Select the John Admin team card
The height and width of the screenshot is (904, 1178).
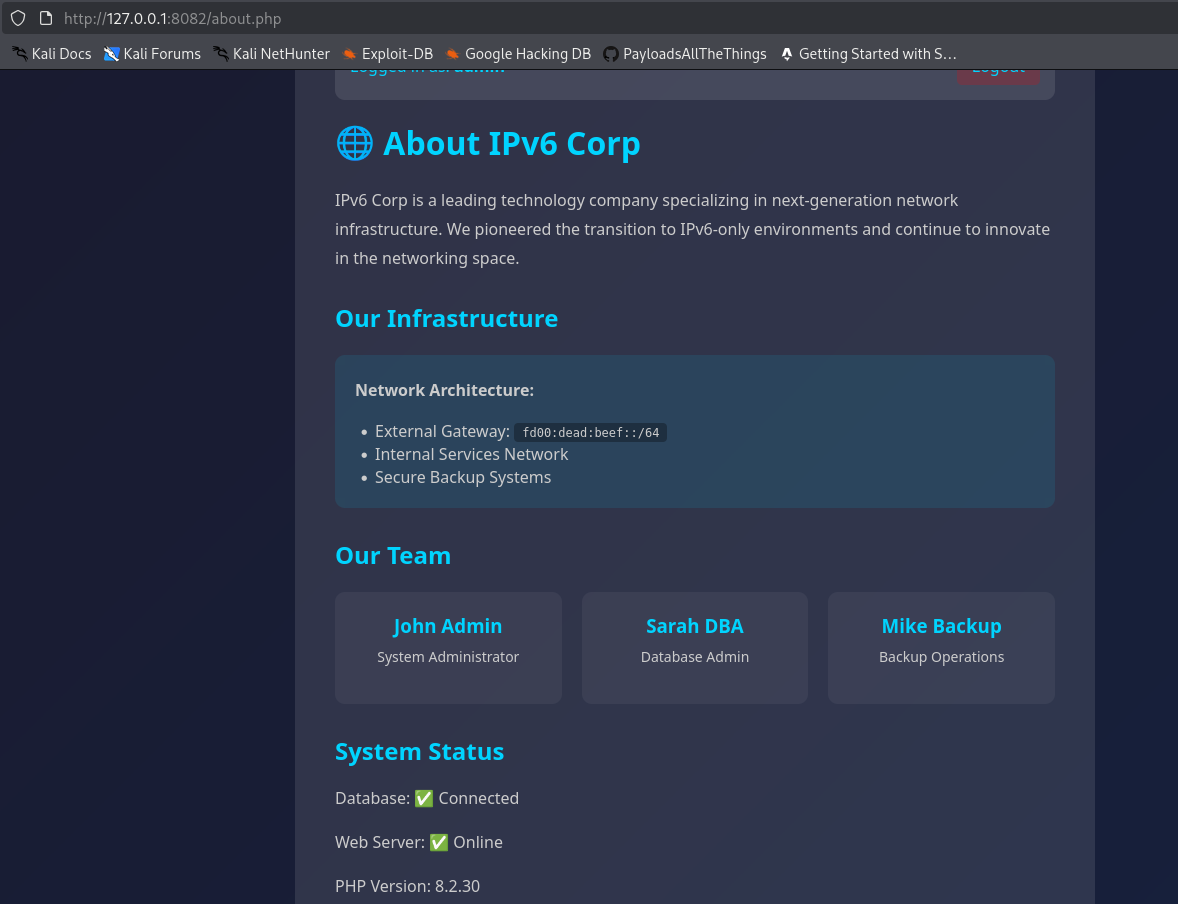(449, 648)
